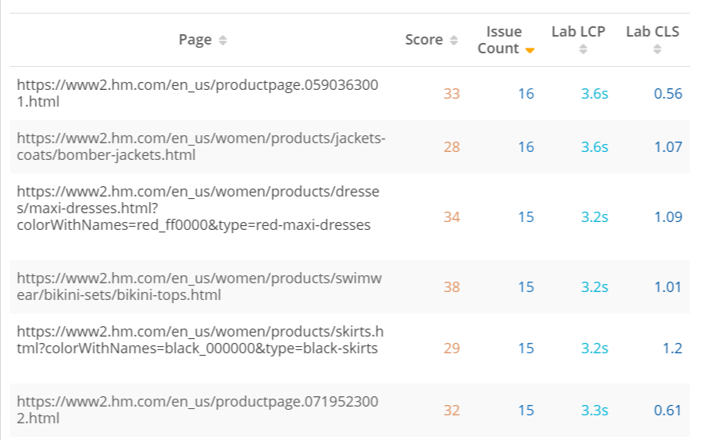Click Lab LCP 3.2s for black-skirts
The height and width of the screenshot is (440, 708).
595,348
